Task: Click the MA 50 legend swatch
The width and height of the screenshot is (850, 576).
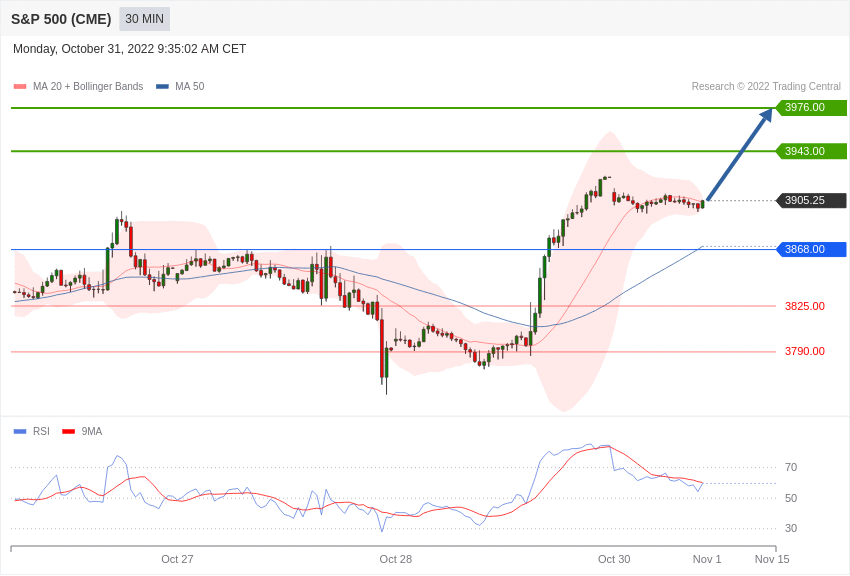Action: coord(162,87)
